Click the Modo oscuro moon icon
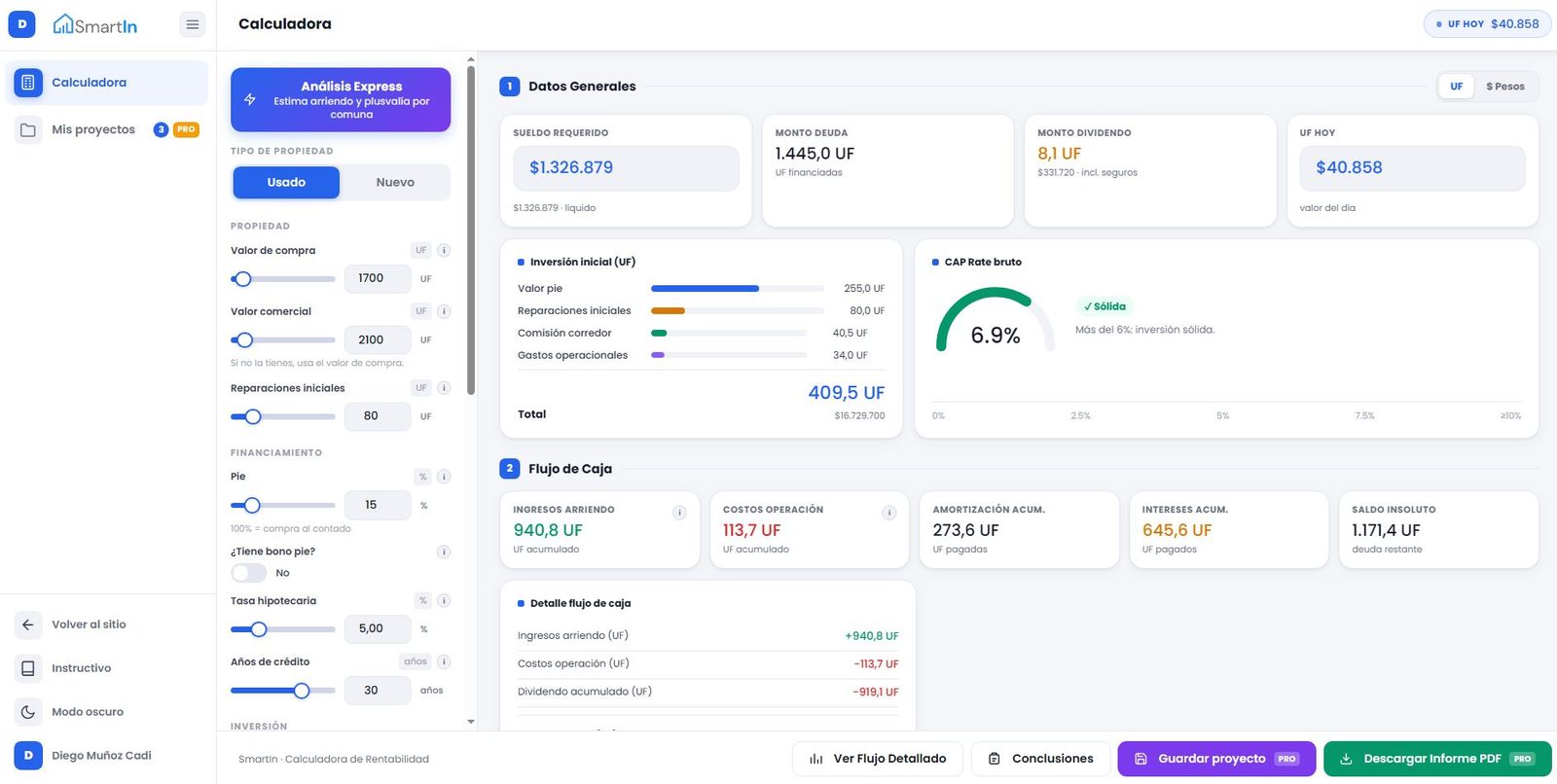Screen dimensions: 1557x784 (28, 712)
